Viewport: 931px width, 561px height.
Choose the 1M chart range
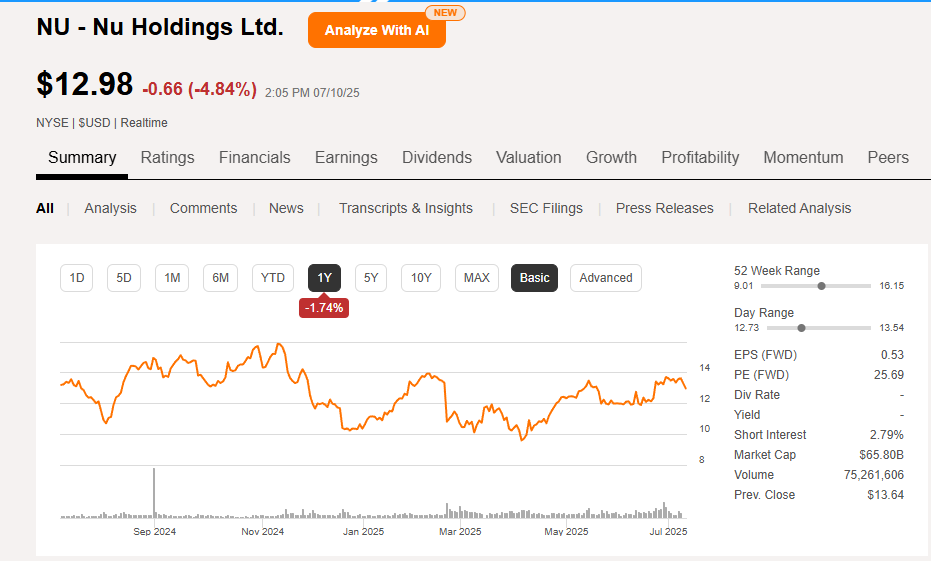172,278
